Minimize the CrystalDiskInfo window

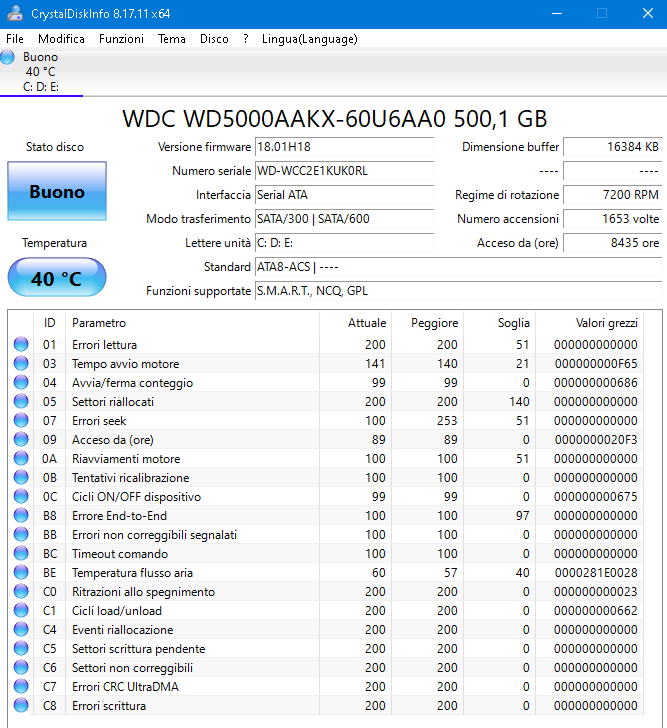(557, 13)
